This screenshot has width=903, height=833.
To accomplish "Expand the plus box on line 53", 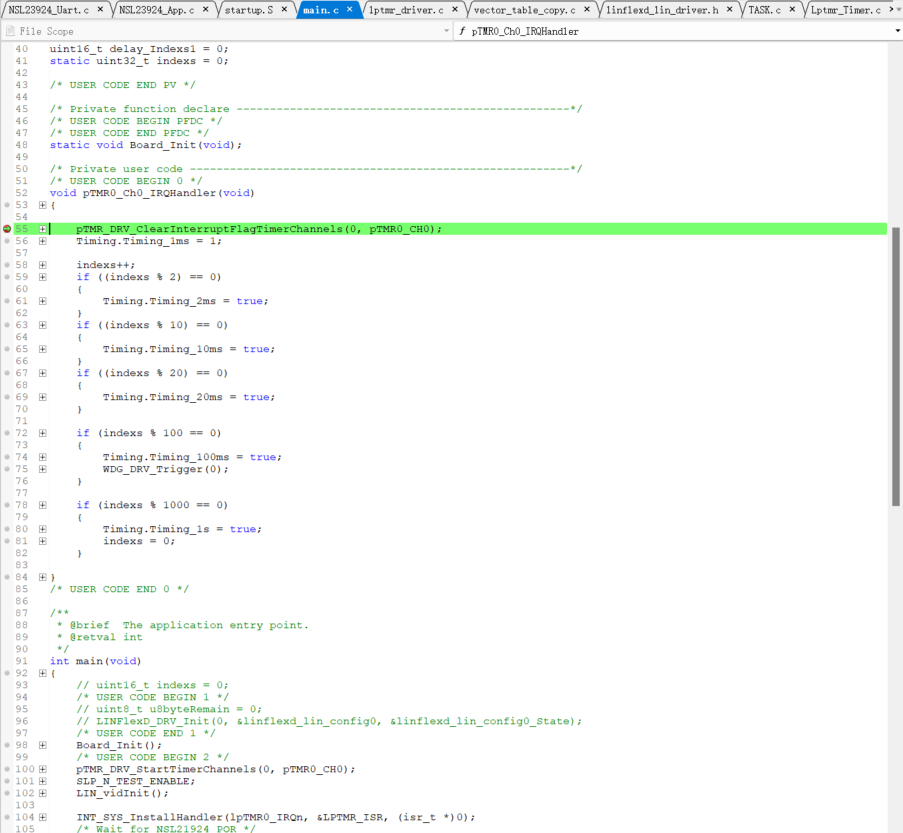I will click(x=42, y=205).
